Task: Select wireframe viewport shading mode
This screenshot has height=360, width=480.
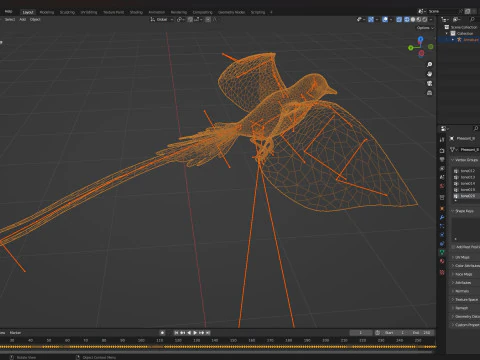Action: coord(407,20)
